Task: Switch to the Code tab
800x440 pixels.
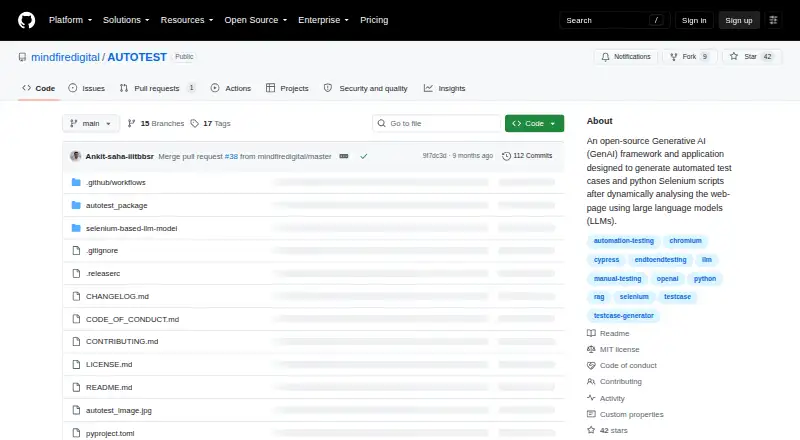Action: pos(39,88)
